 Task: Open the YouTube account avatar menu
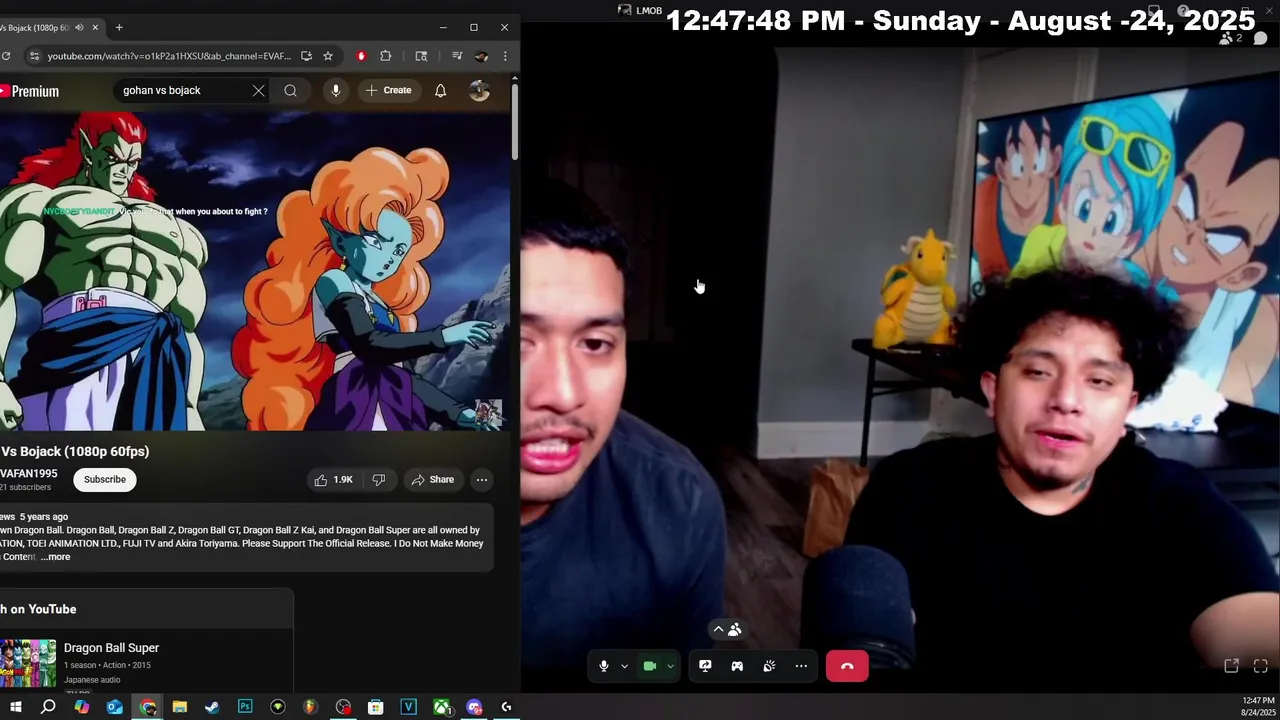(479, 90)
